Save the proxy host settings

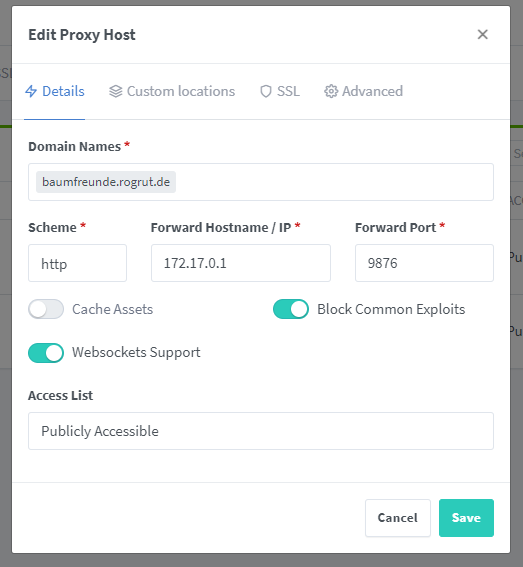(x=466, y=518)
